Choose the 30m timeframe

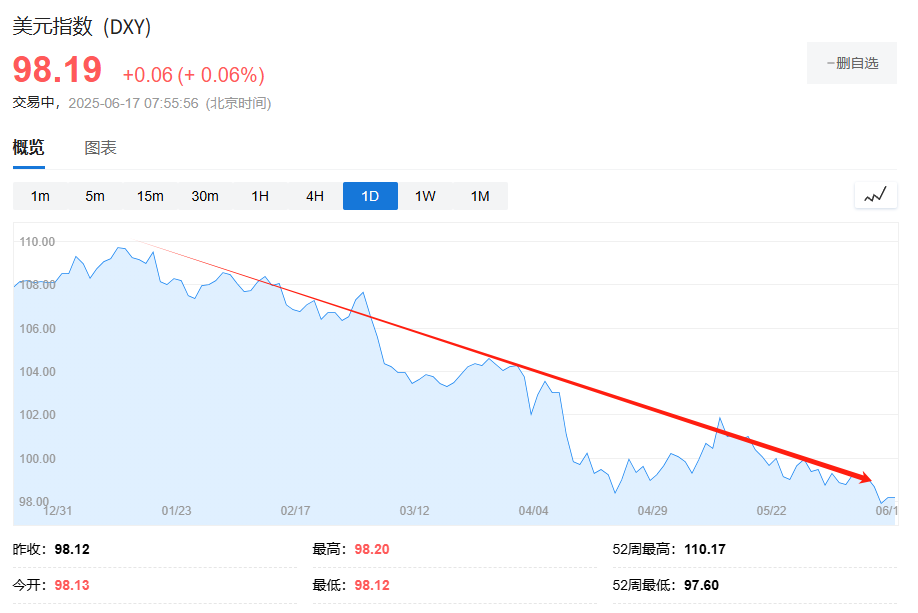[x=205, y=196]
